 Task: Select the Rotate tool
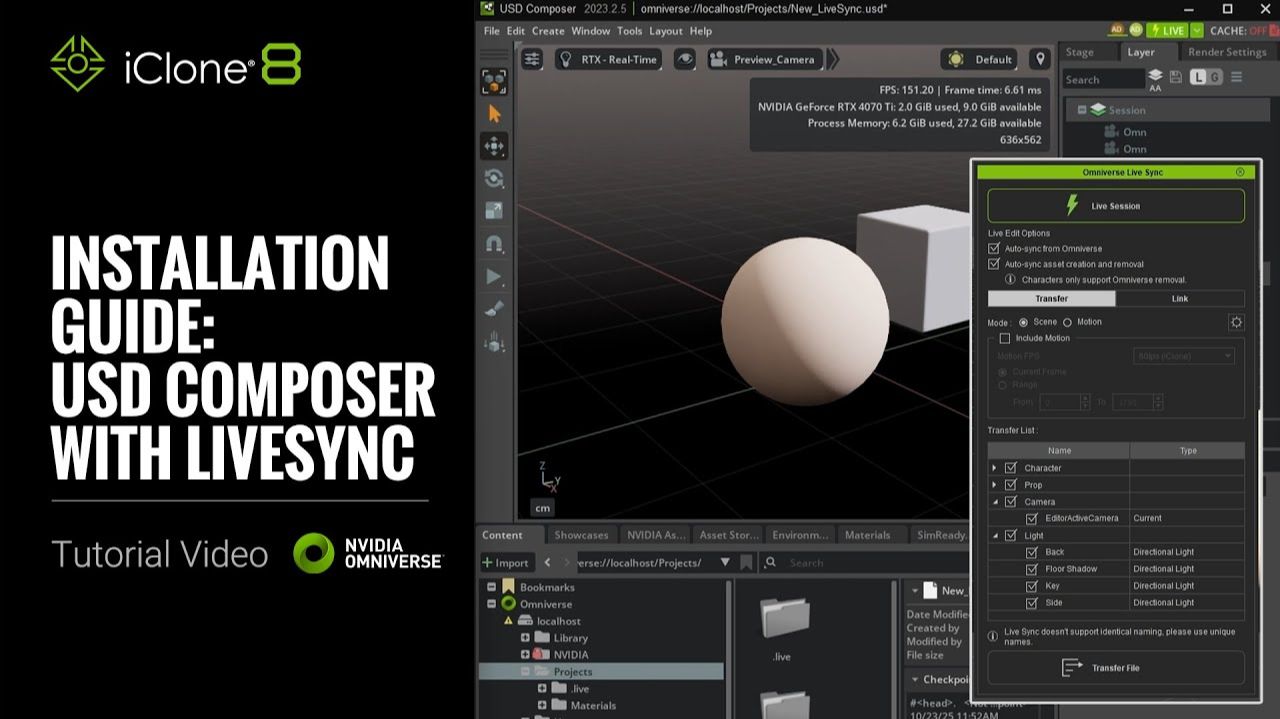tap(494, 178)
